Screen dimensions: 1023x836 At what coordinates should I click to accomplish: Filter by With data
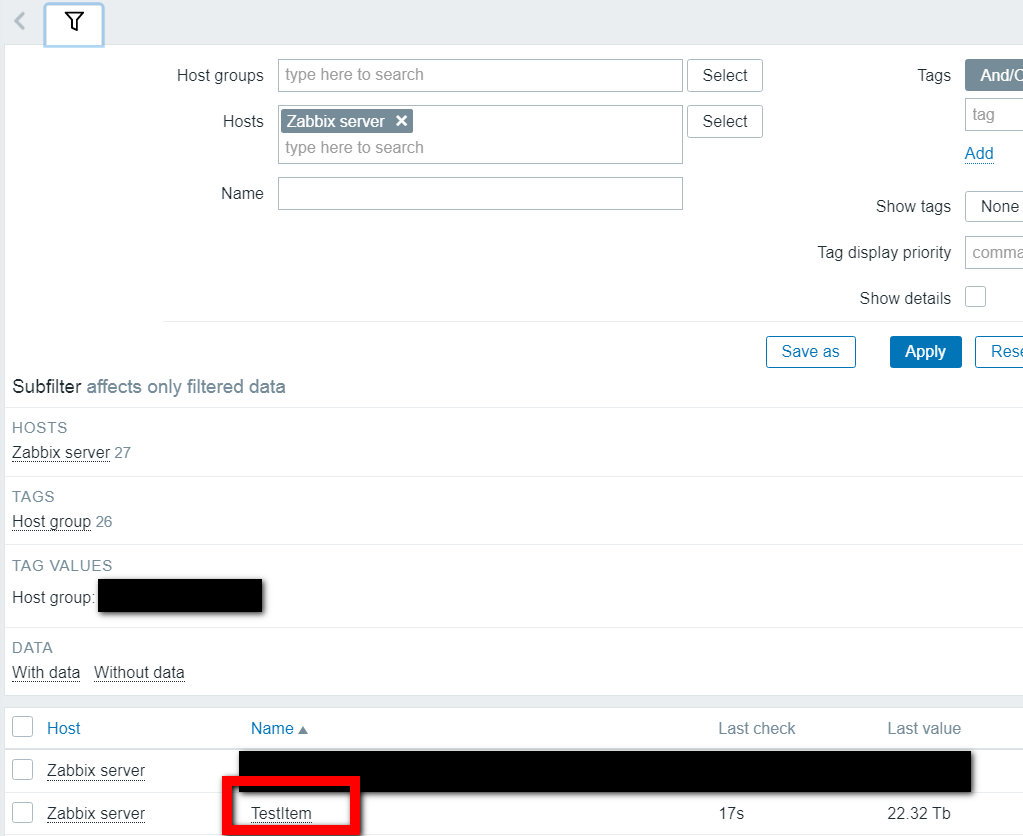click(46, 672)
